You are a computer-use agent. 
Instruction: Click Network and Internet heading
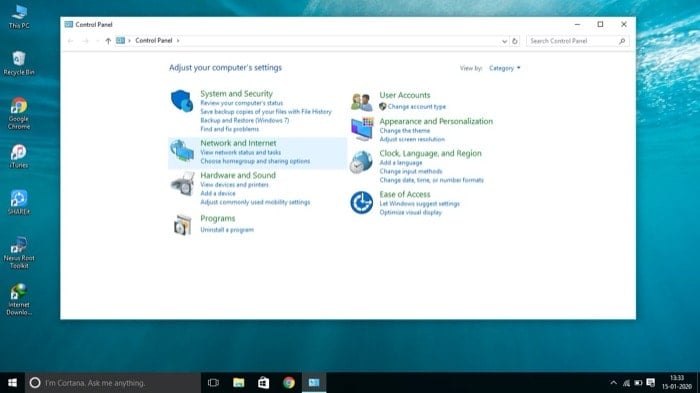[x=238, y=143]
